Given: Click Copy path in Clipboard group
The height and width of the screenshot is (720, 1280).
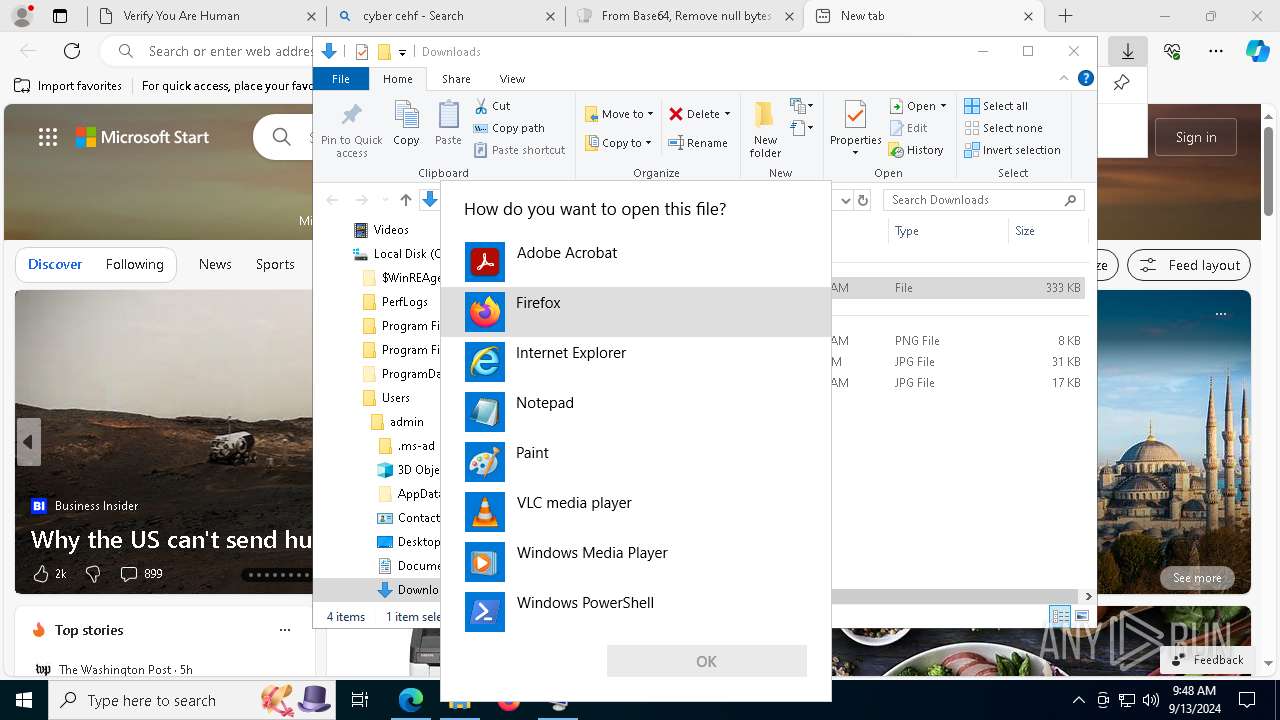Looking at the screenshot, I should [509, 128].
